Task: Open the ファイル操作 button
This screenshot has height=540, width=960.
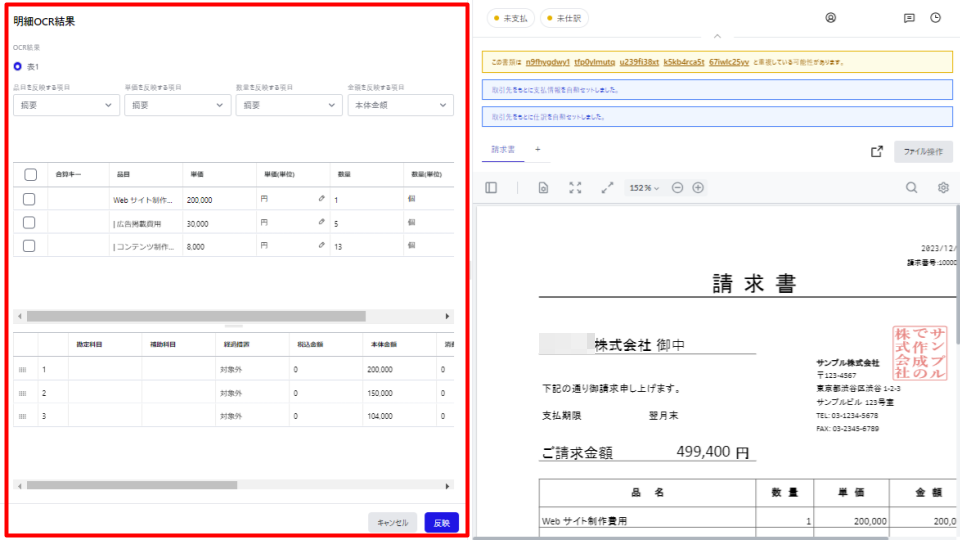Action: [x=923, y=151]
